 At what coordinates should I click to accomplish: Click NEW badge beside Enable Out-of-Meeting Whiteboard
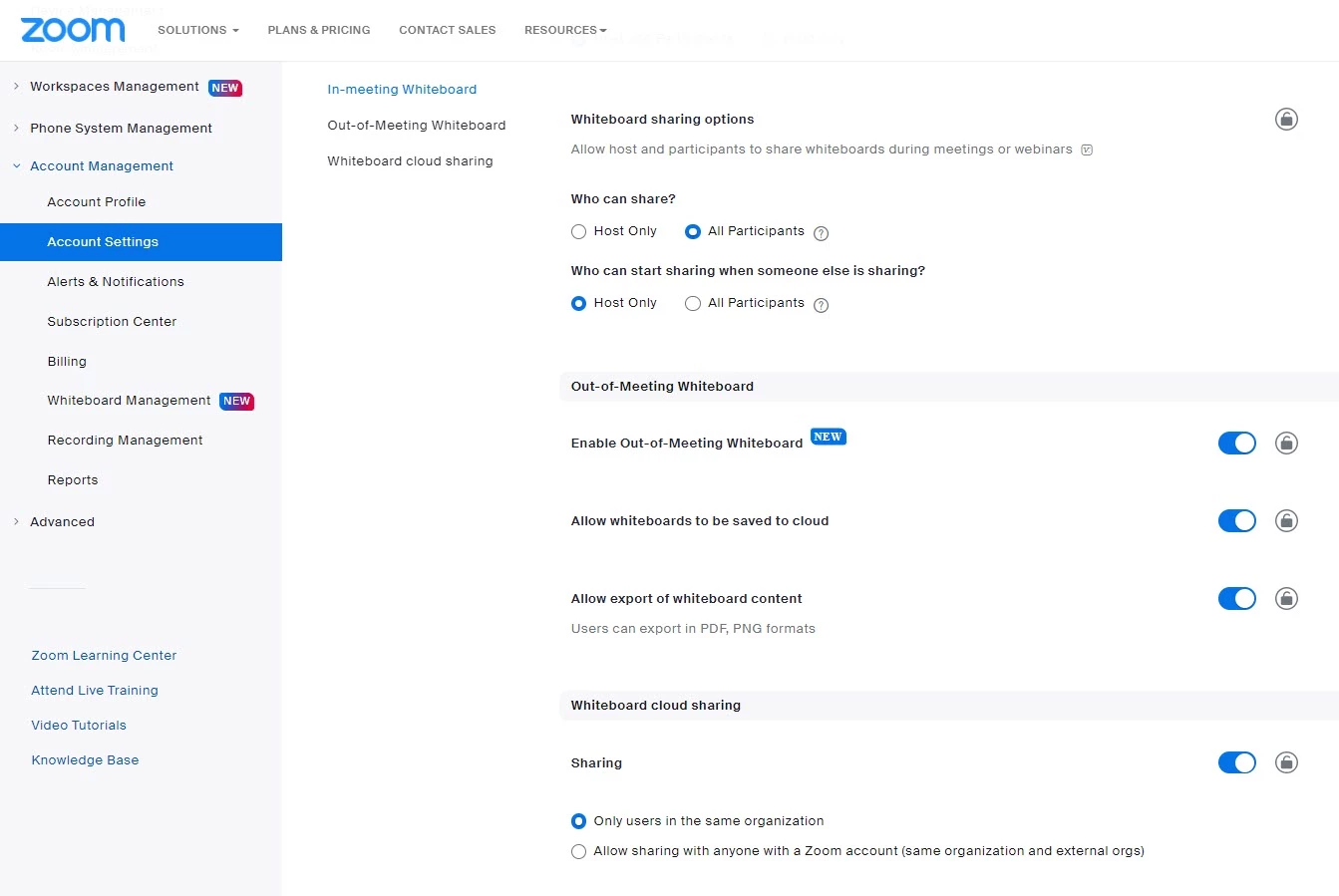828,437
